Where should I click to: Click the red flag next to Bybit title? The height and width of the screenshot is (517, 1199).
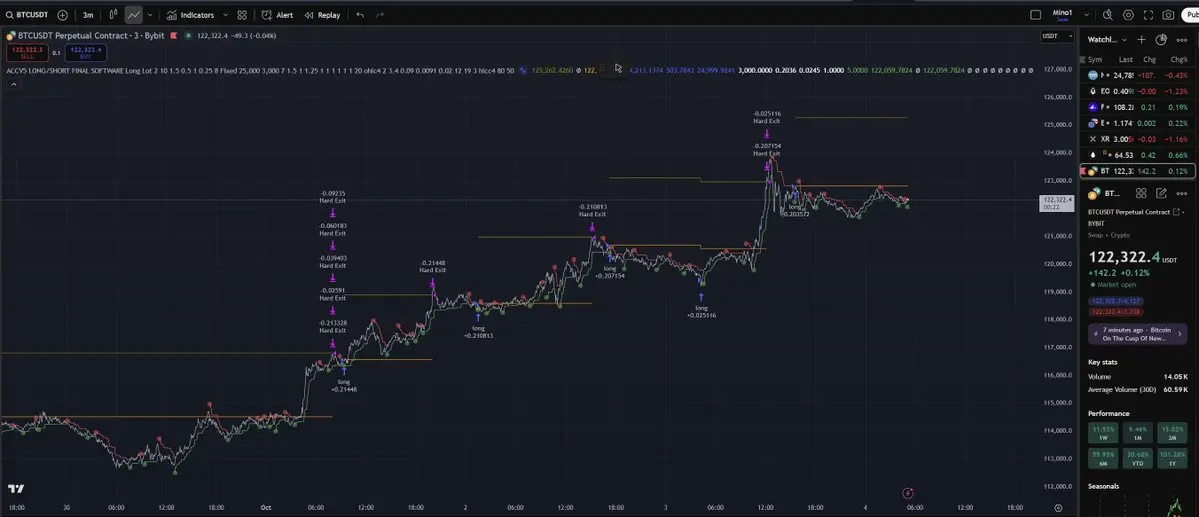tap(174, 35)
